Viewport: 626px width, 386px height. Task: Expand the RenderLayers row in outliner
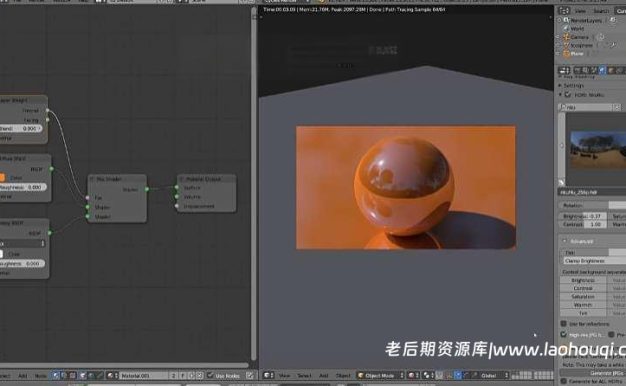tap(560, 20)
